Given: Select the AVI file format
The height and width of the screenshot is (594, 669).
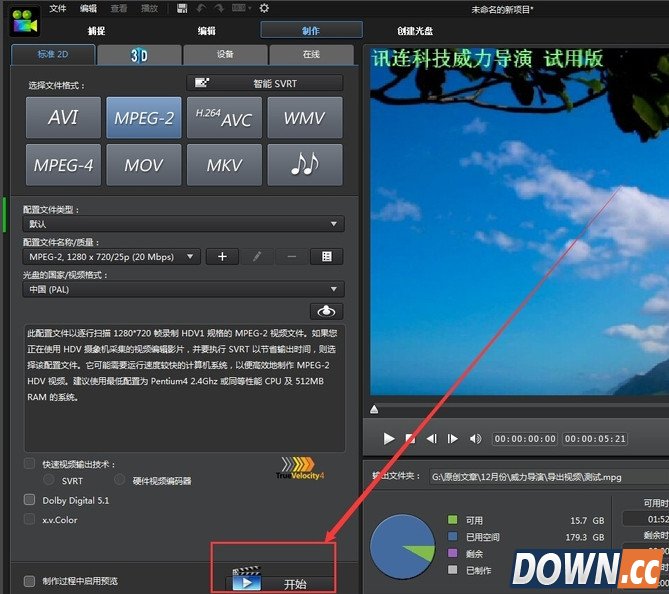Looking at the screenshot, I should pyautogui.click(x=63, y=117).
